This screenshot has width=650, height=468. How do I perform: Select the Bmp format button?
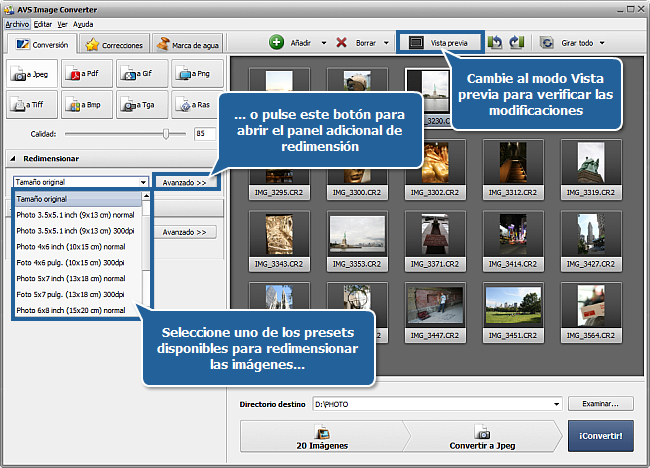point(87,103)
